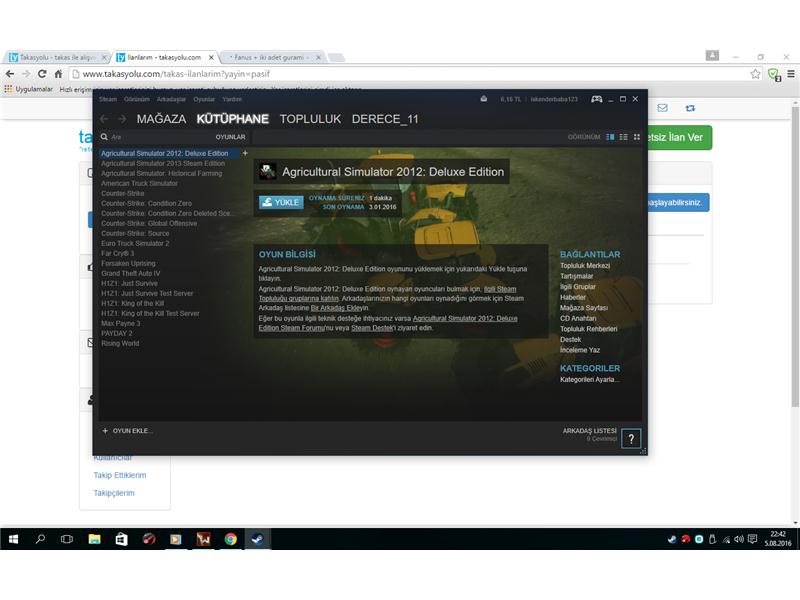
Task: Select Grand Theft Auto IV
Action: tap(131, 273)
